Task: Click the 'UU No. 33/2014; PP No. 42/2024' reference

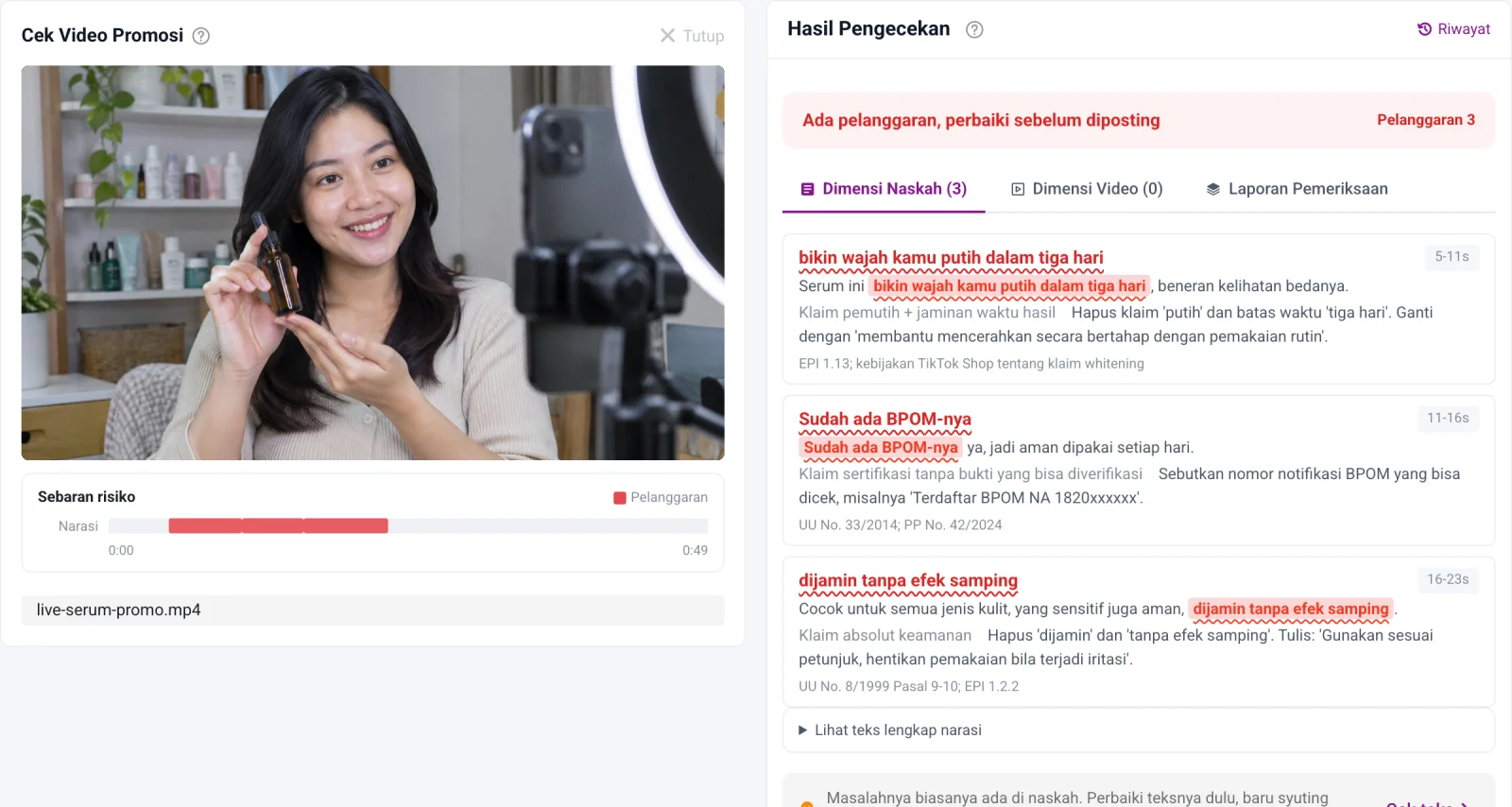Action: click(x=901, y=525)
